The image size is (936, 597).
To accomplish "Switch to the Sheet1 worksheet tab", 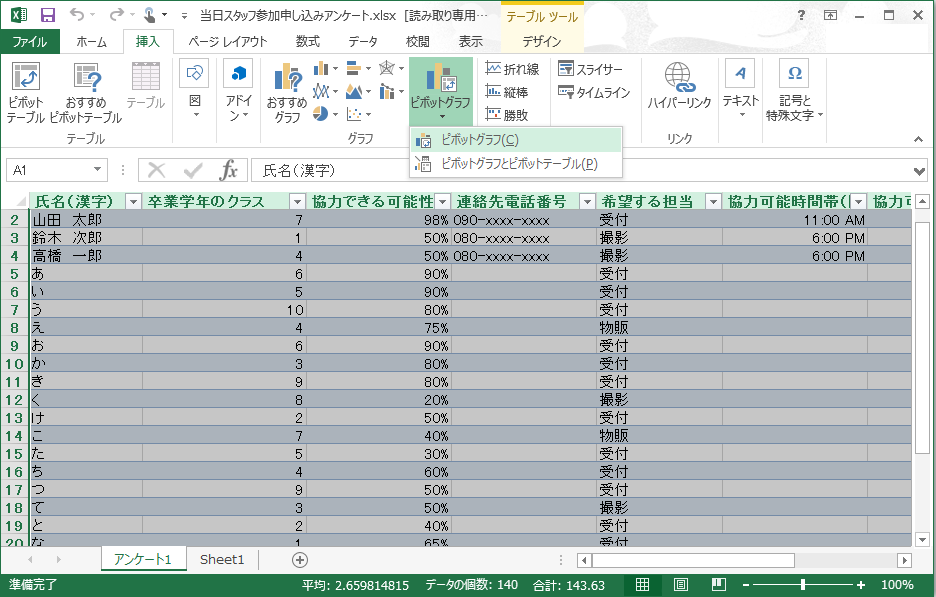I will tap(222, 559).
